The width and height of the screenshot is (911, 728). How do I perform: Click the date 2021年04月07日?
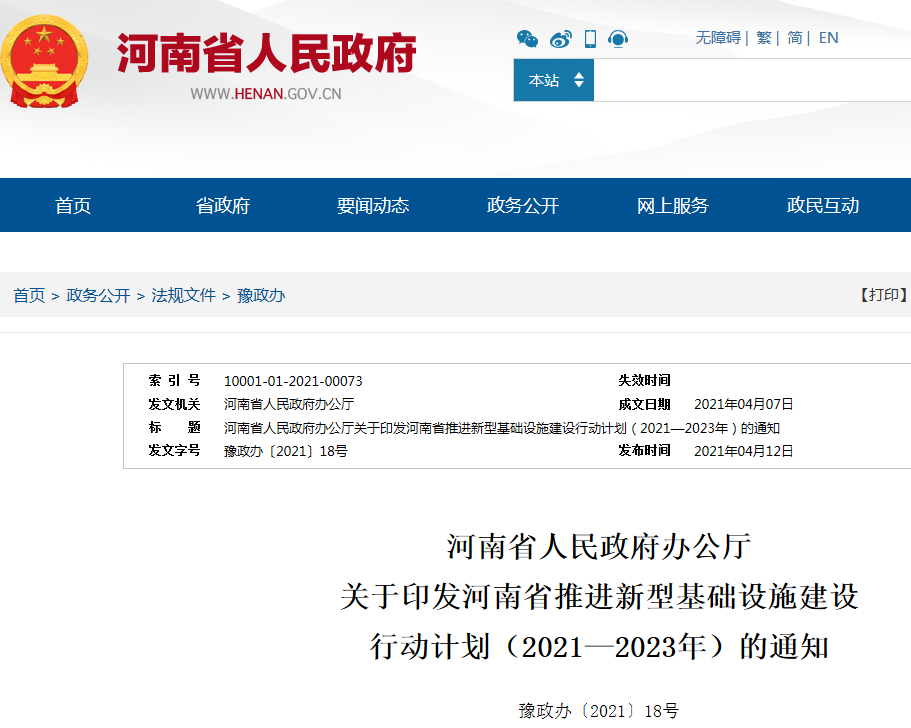pos(744,404)
